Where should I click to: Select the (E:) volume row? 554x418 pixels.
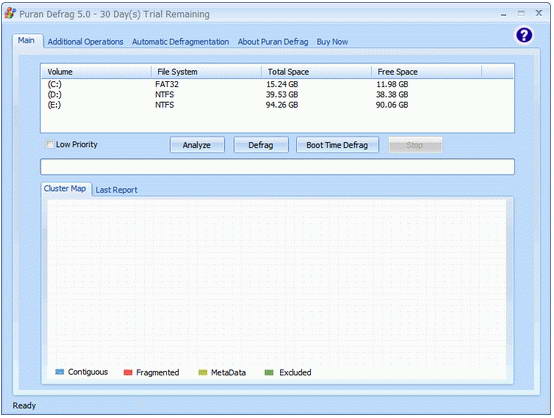pyautogui.click(x=277, y=105)
